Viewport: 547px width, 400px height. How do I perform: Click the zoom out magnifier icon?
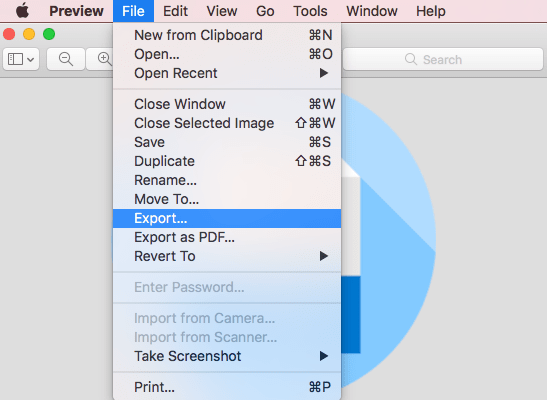(x=66, y=59)
